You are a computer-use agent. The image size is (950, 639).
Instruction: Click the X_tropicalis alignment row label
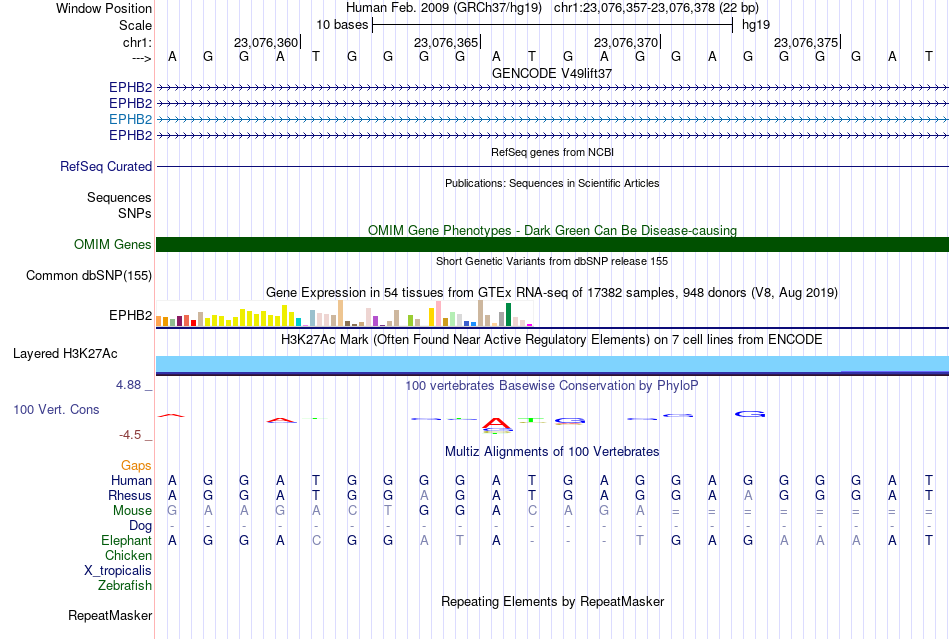coord(118,571)
